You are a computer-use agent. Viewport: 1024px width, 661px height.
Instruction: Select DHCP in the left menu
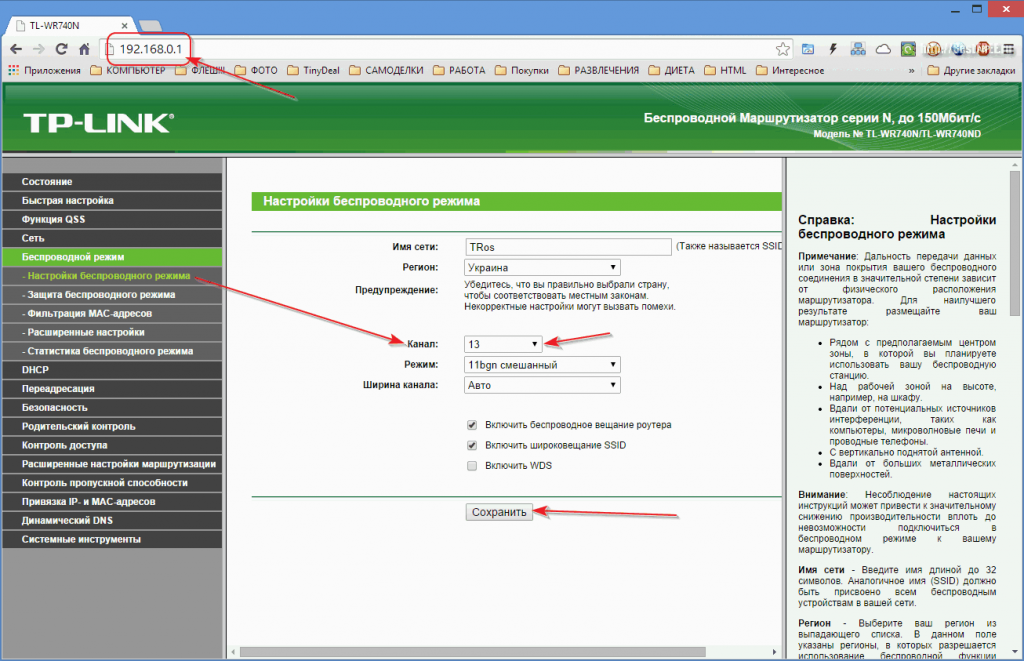tap(35, 370)
